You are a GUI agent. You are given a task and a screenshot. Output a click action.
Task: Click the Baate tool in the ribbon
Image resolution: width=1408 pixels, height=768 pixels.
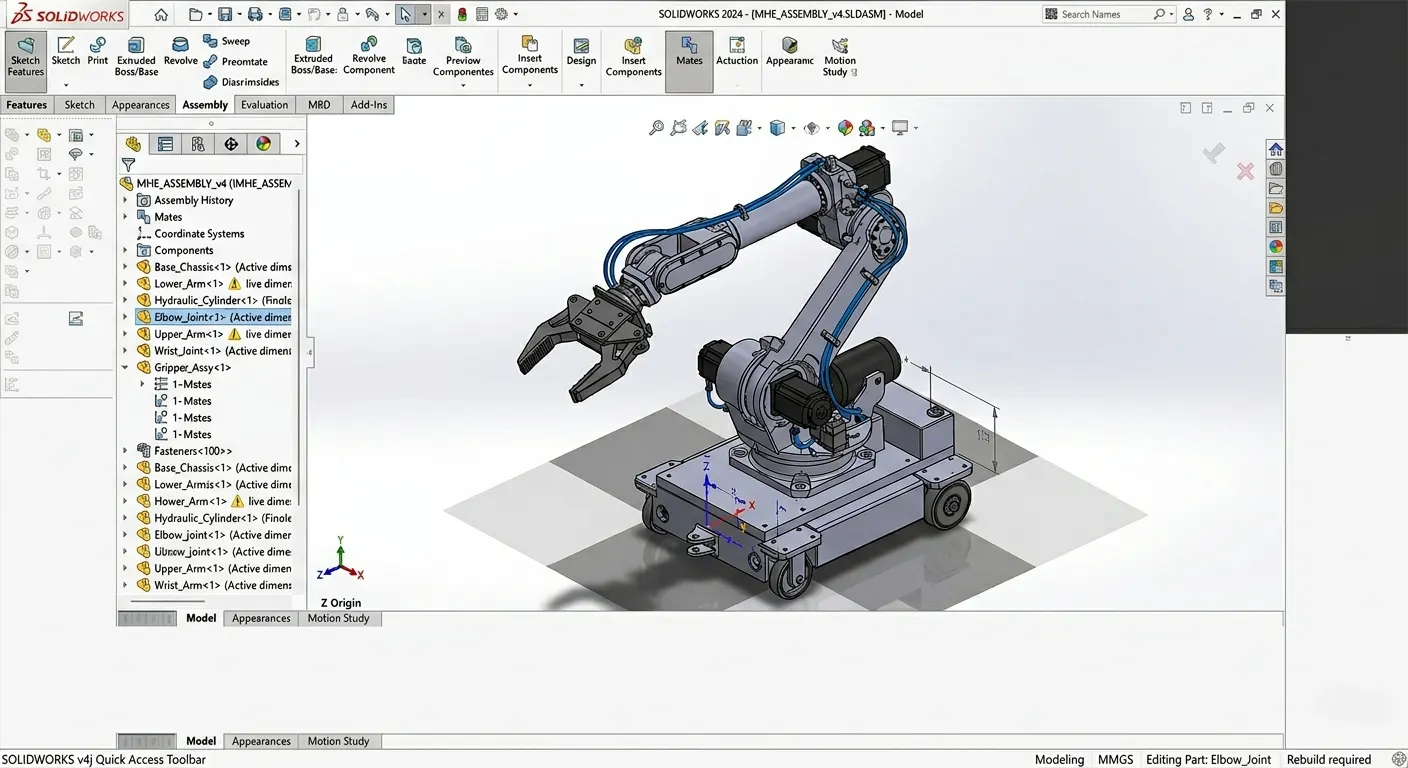tap(414, 51)
